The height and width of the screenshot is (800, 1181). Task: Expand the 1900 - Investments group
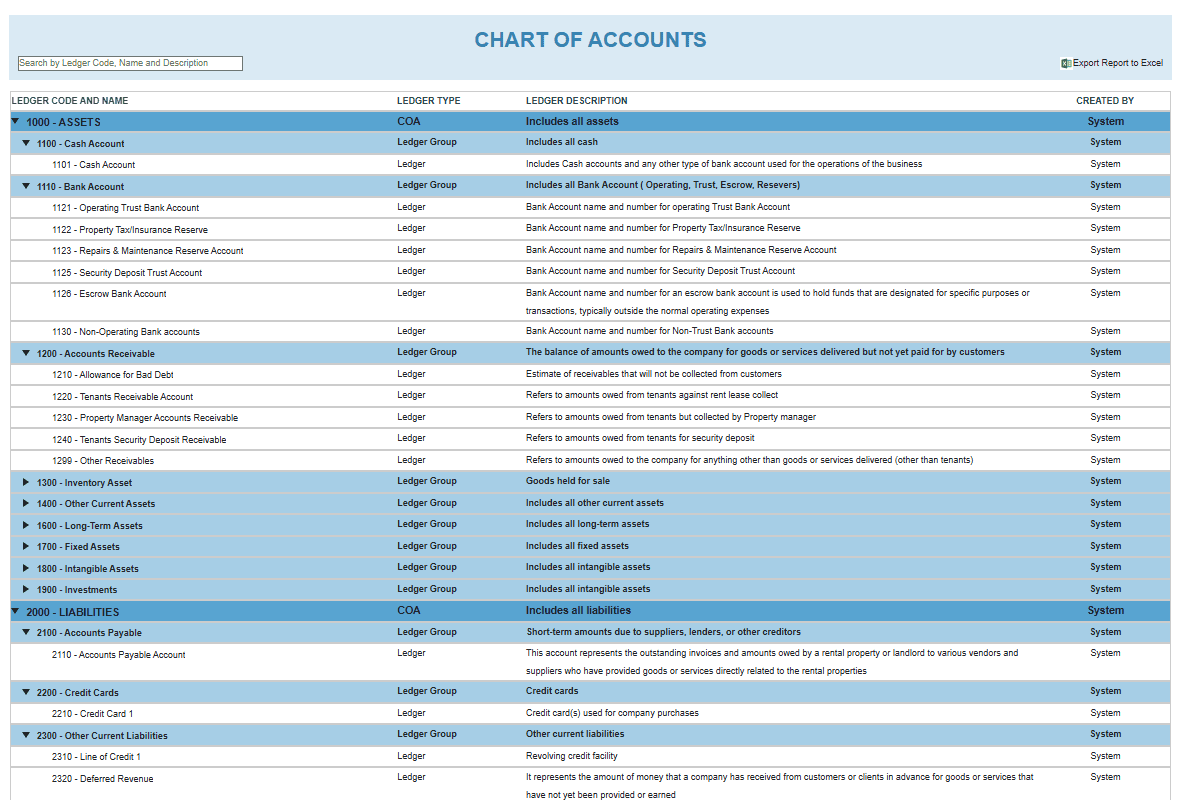[26, 590]
